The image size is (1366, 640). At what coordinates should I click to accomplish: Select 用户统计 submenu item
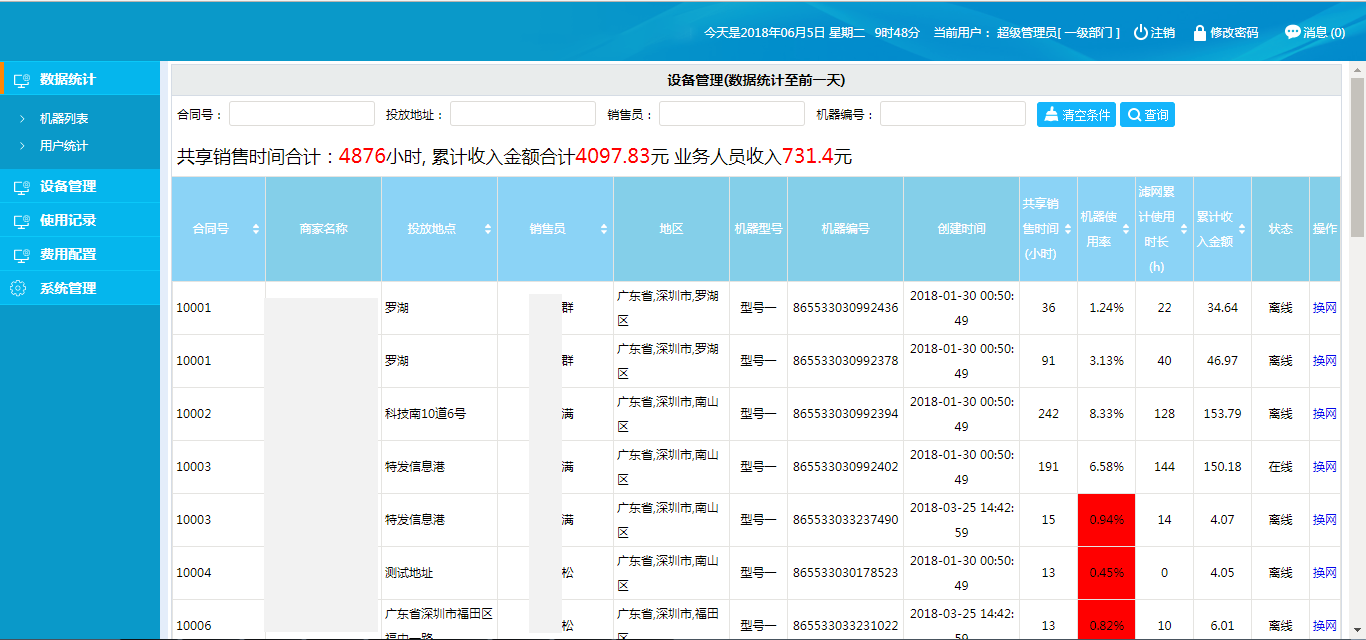click(64, 146)
